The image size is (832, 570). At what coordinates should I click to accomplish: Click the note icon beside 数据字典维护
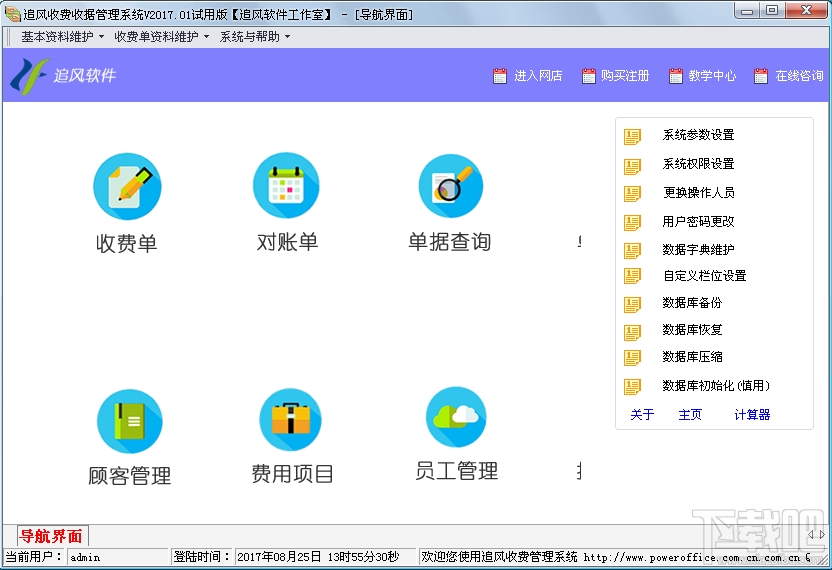[x=632, y=251]
